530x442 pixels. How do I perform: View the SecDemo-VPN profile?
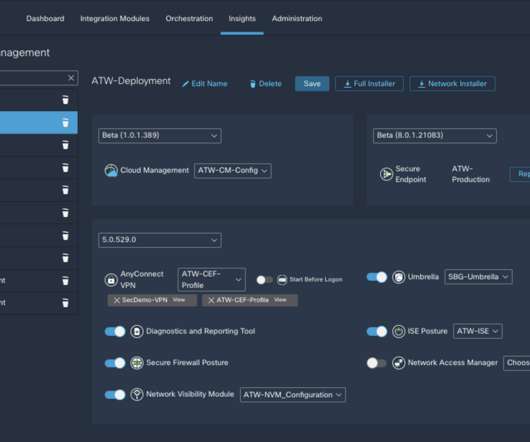tap(178, 300)
